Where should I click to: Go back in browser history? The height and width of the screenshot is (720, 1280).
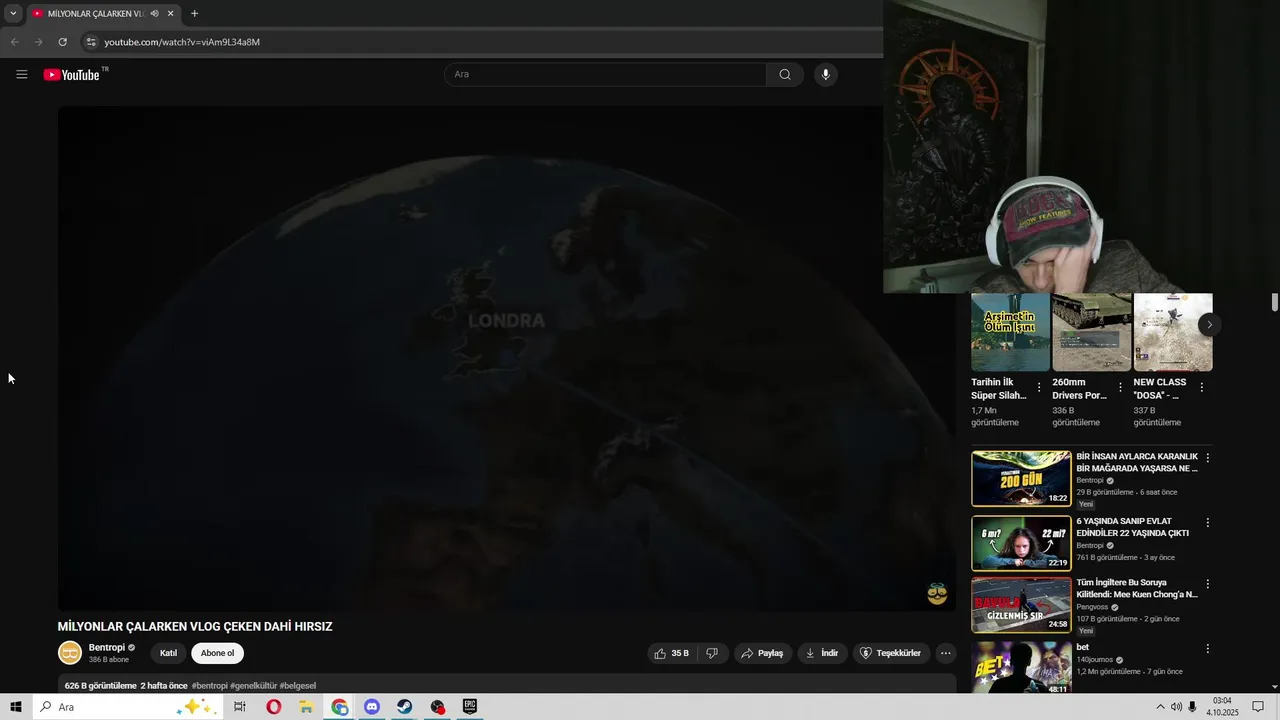(14, 42)
